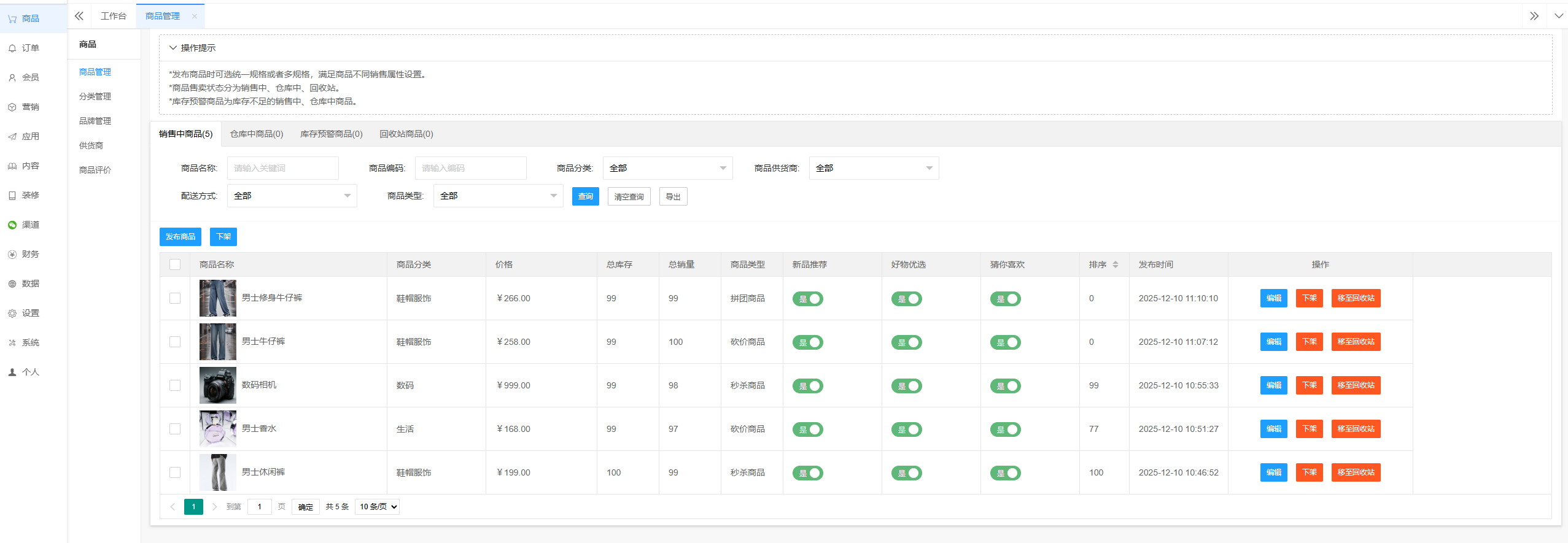Click the shopping cart 商品 sidebar icon
The image size is (1568, 543).
12,19
